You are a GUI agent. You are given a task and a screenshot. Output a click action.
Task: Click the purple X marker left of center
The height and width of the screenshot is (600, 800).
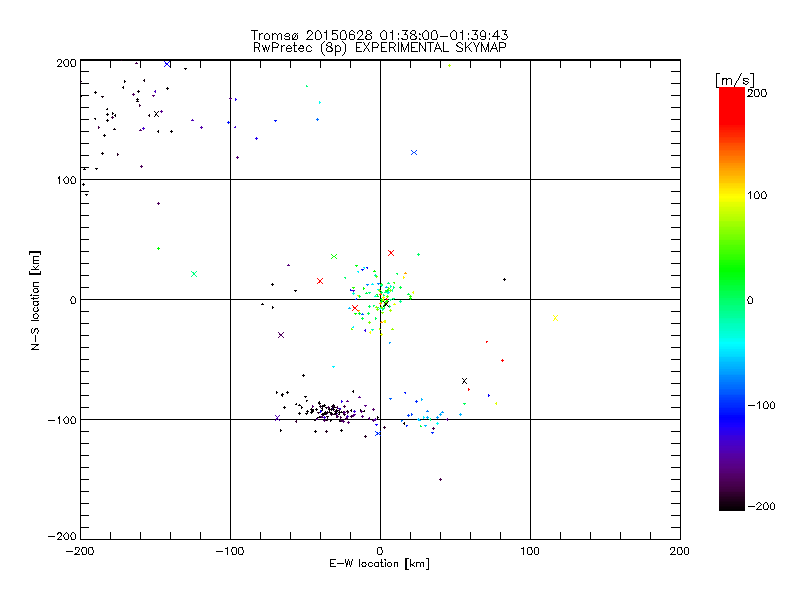(x=281, y=335)
